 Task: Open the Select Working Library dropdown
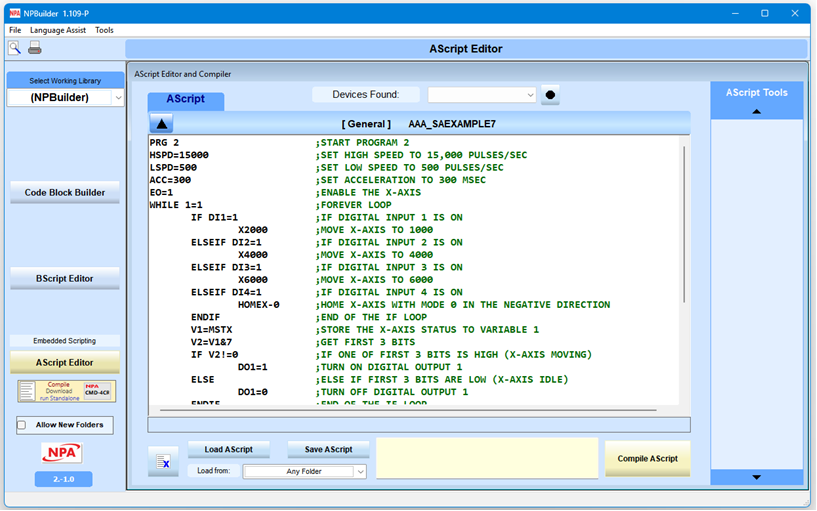pos(118,97)
